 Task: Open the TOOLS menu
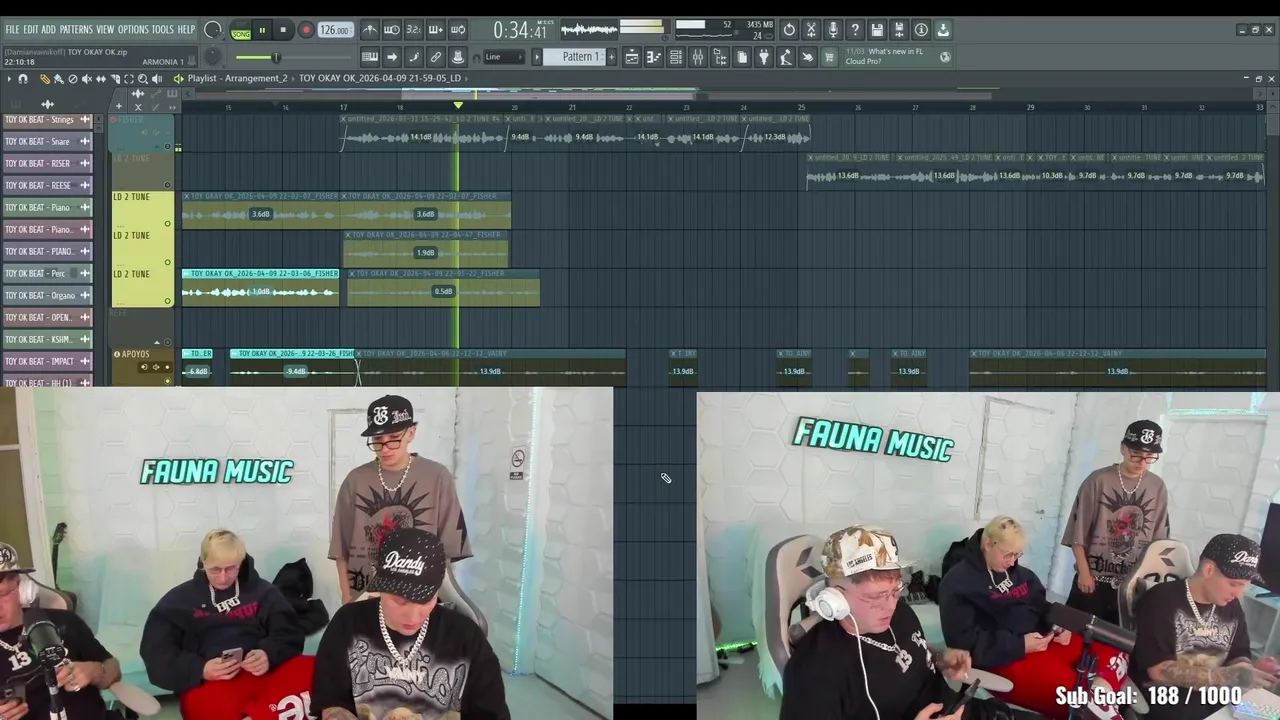[162, 30]
